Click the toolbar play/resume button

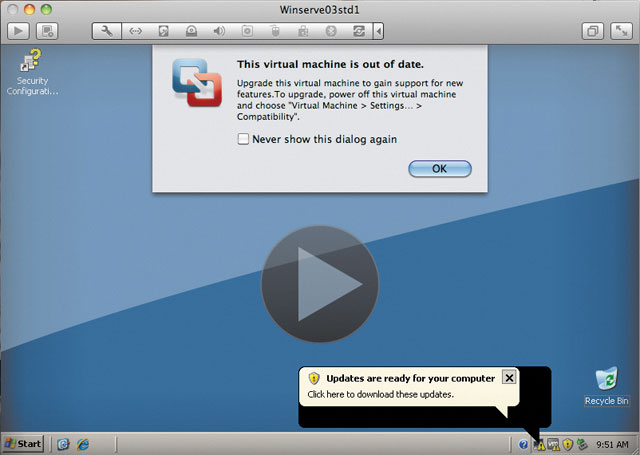point(18,31)
